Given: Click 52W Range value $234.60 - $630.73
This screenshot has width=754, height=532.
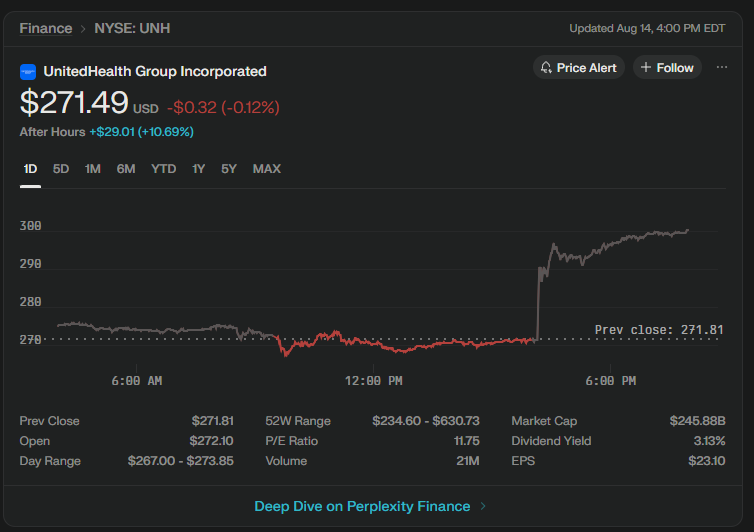Looking at the screenshot, I should [426, 421].
